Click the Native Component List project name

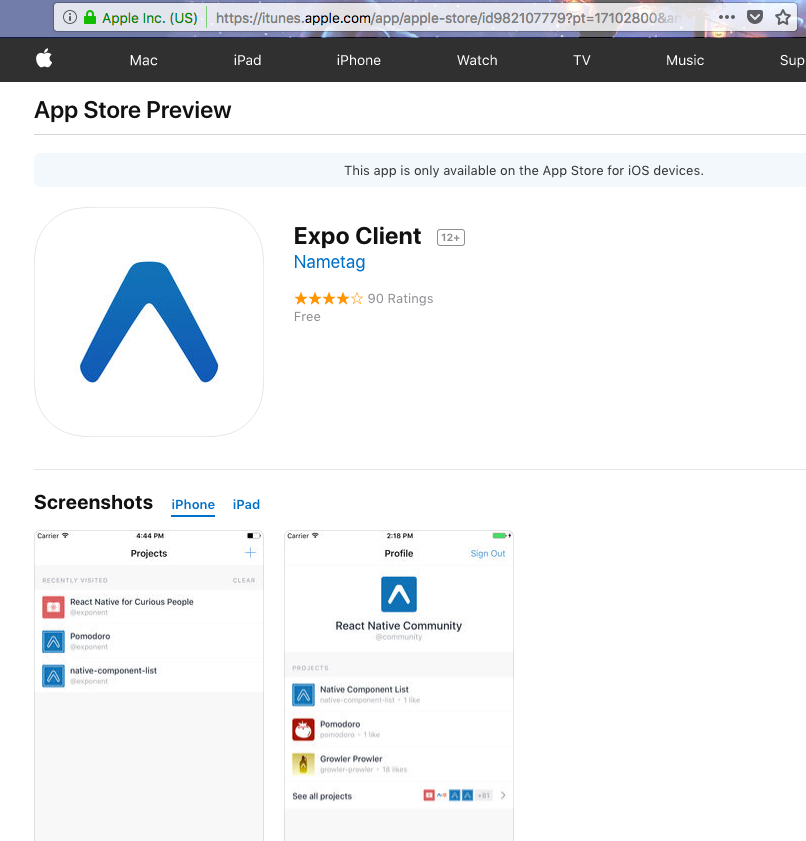tap(364, 689)
